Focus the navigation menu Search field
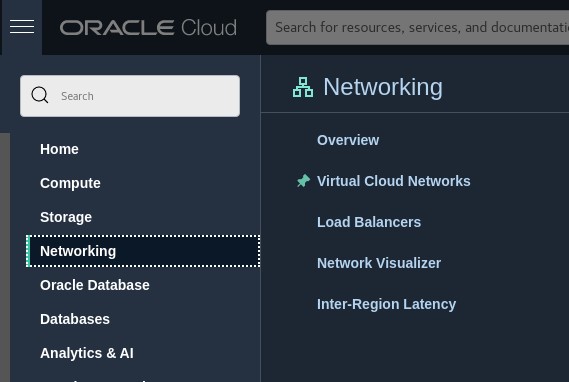The image size is (569, 382). click(x=130, y=96)
